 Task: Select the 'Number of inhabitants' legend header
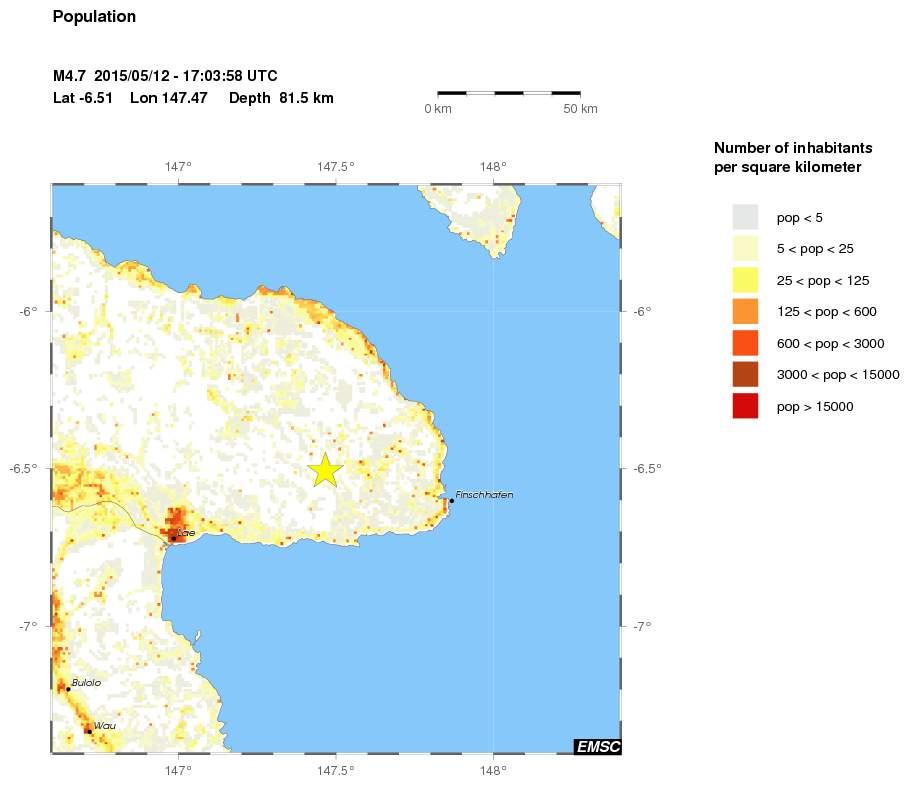click(x=792, y=147)
